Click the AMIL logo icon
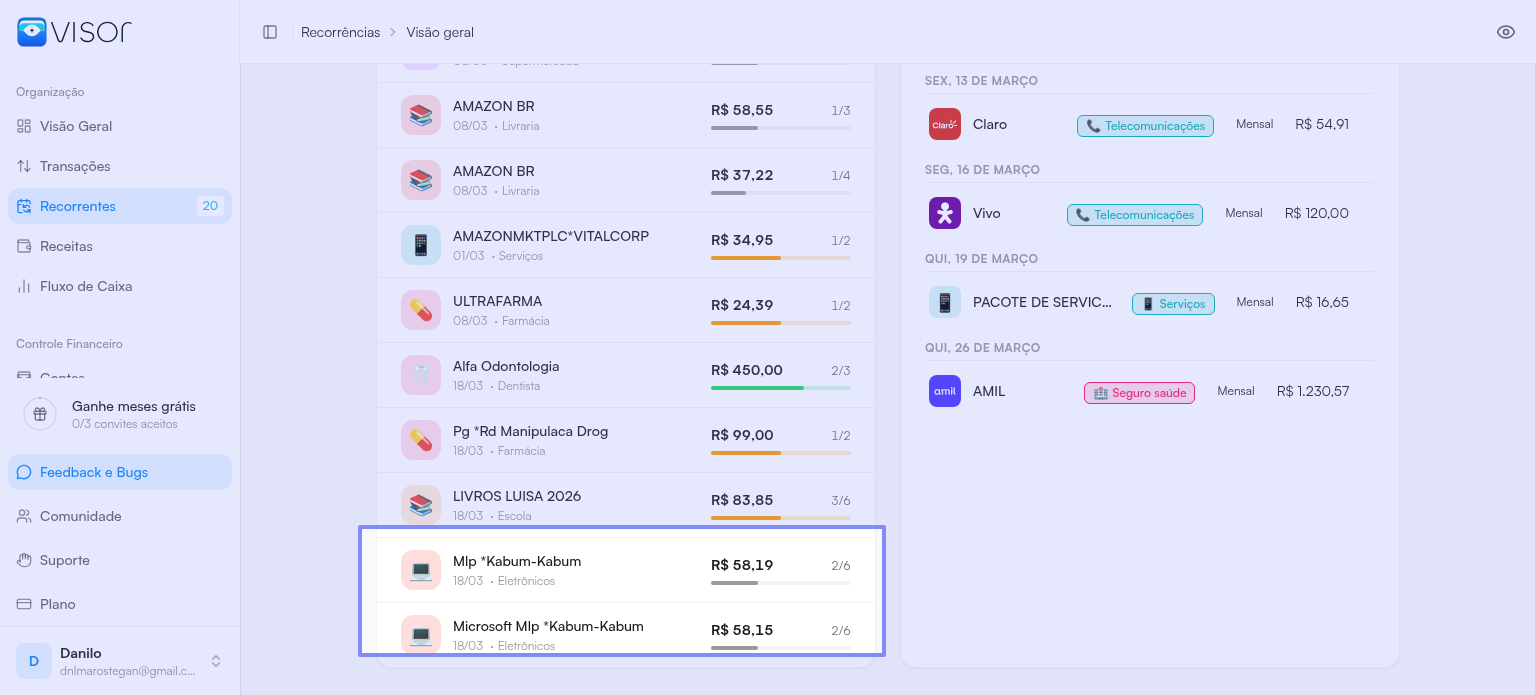 (944, 391)
